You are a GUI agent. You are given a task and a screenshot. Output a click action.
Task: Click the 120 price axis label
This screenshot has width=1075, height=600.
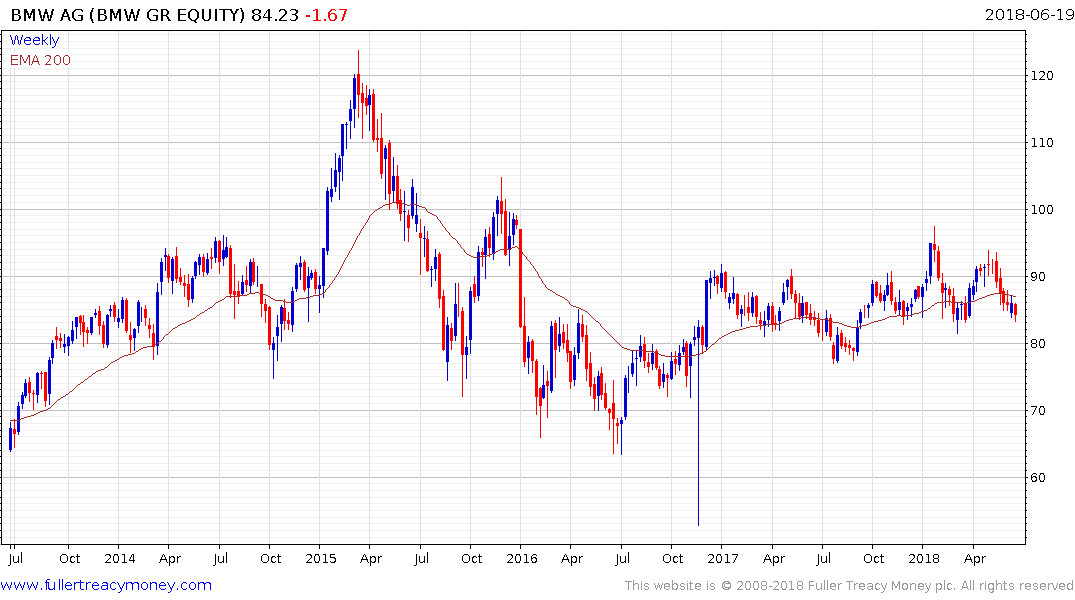[x=1042, y=75]
